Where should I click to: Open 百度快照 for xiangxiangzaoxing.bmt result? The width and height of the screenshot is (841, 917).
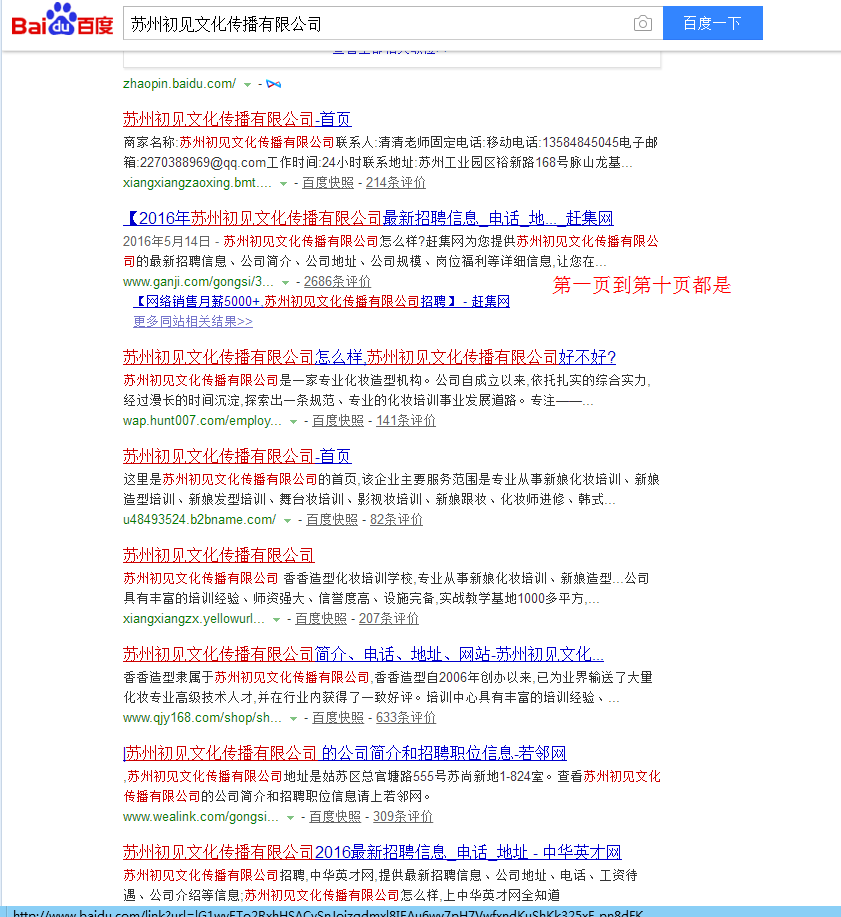tap(328, 182)
